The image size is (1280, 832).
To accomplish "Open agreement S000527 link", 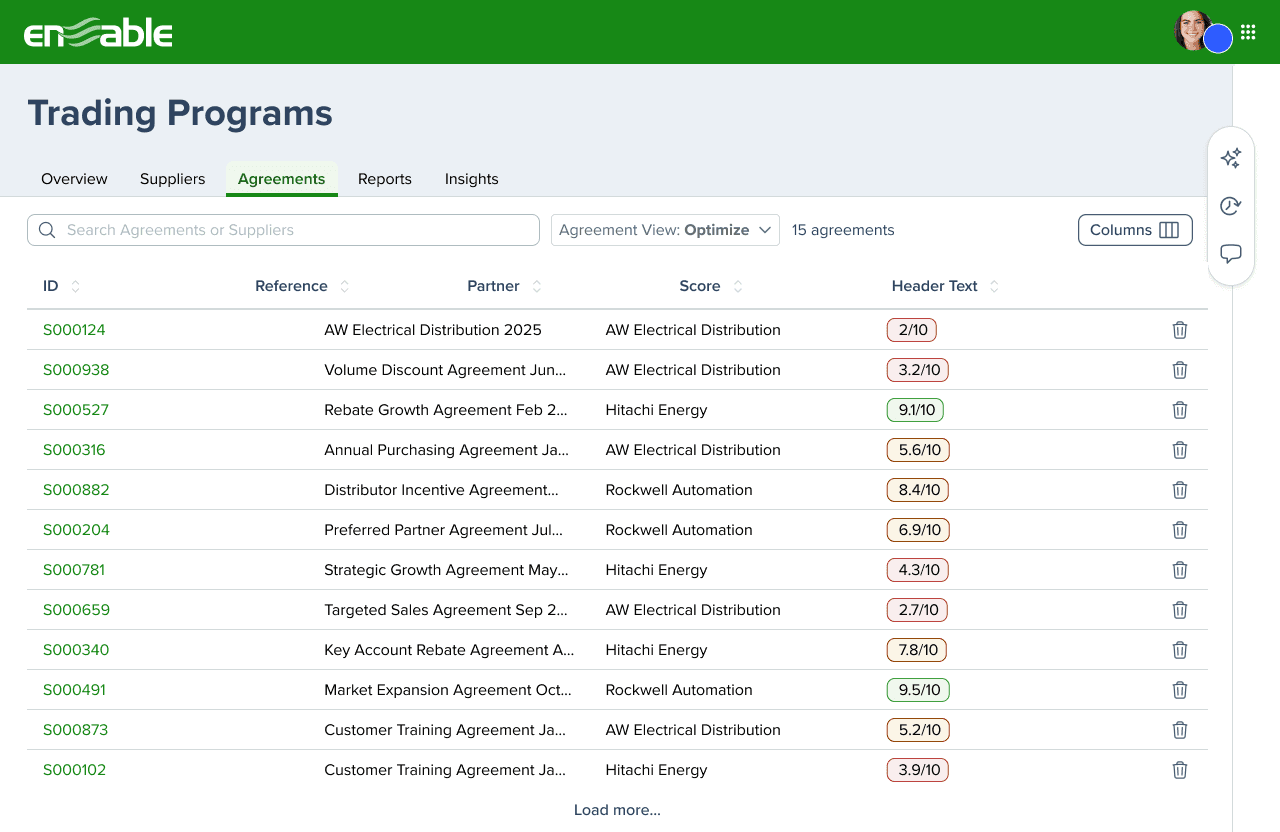I will coord(76,410).
